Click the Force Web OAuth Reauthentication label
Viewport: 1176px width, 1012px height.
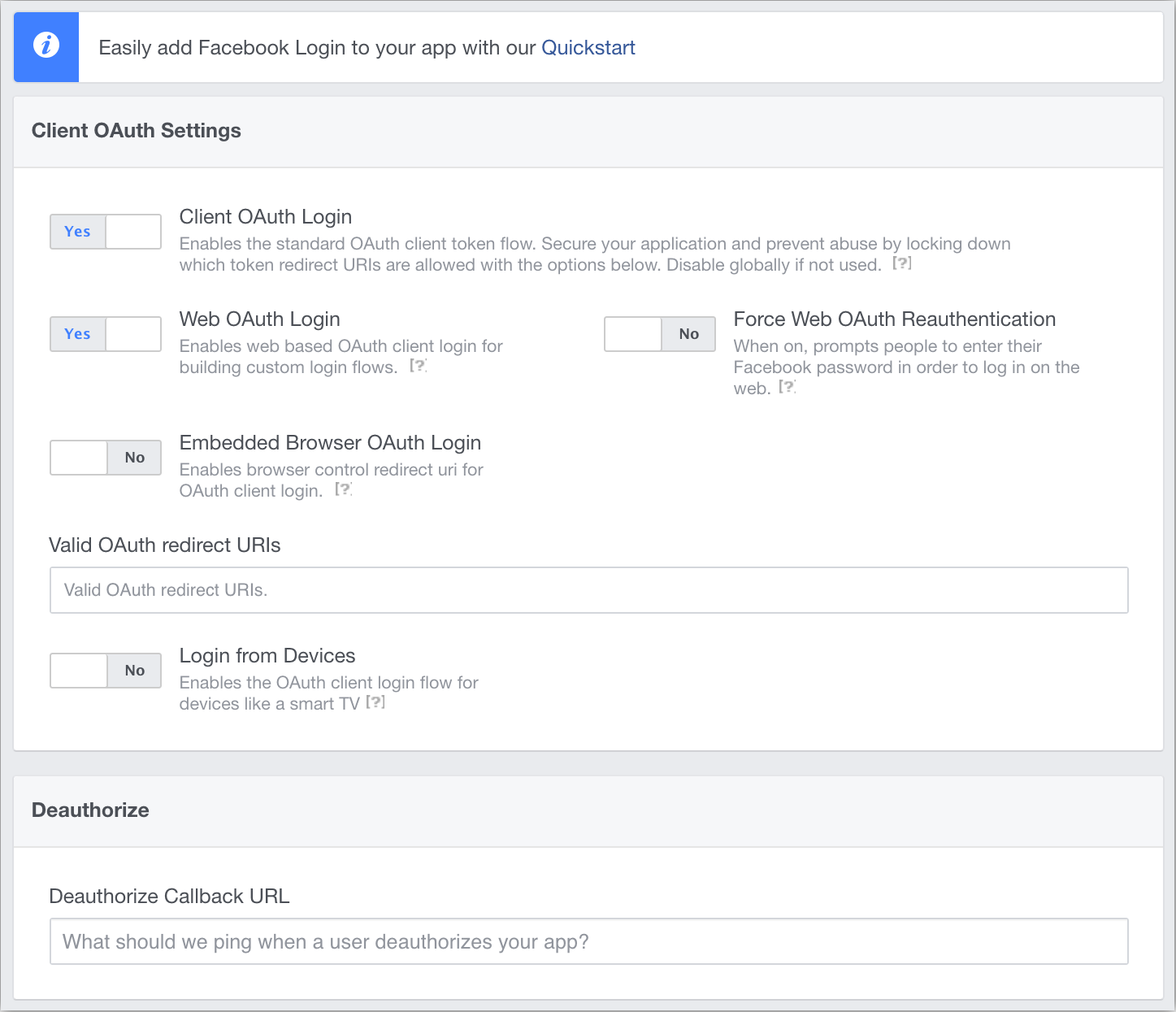coord(895,319)
